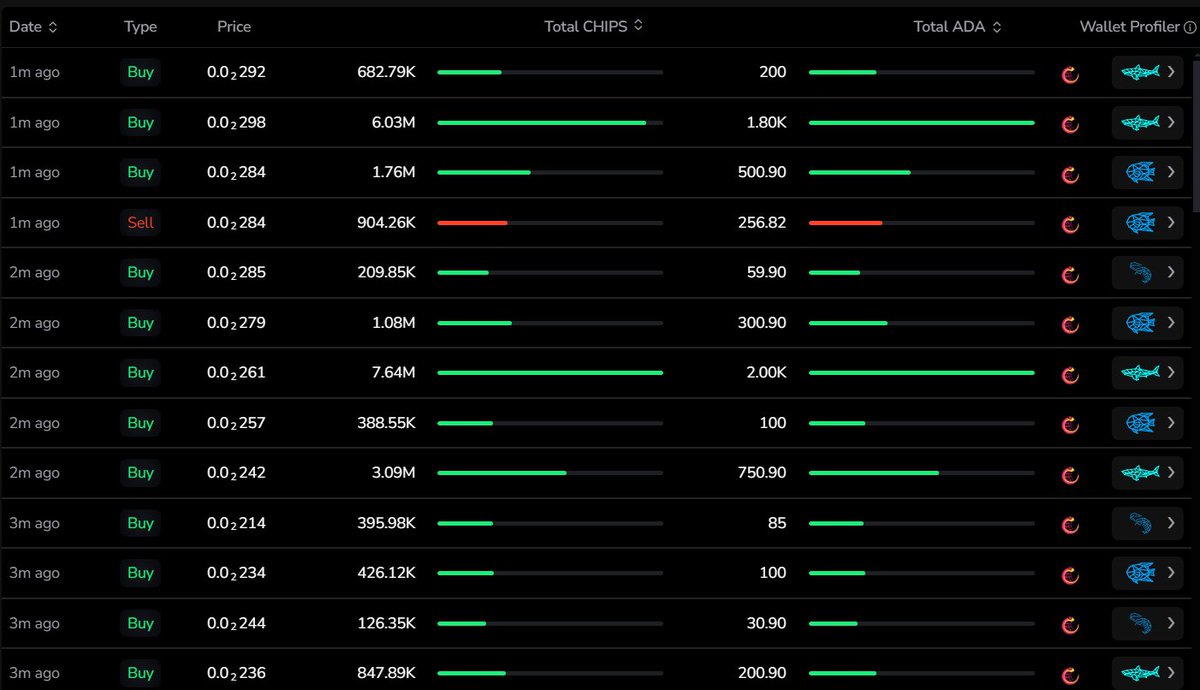This screenshot has height=690, width=1200.
Task: Click the red swirl DEX icon in the 682.79K row
Action: click(1070, 73)
